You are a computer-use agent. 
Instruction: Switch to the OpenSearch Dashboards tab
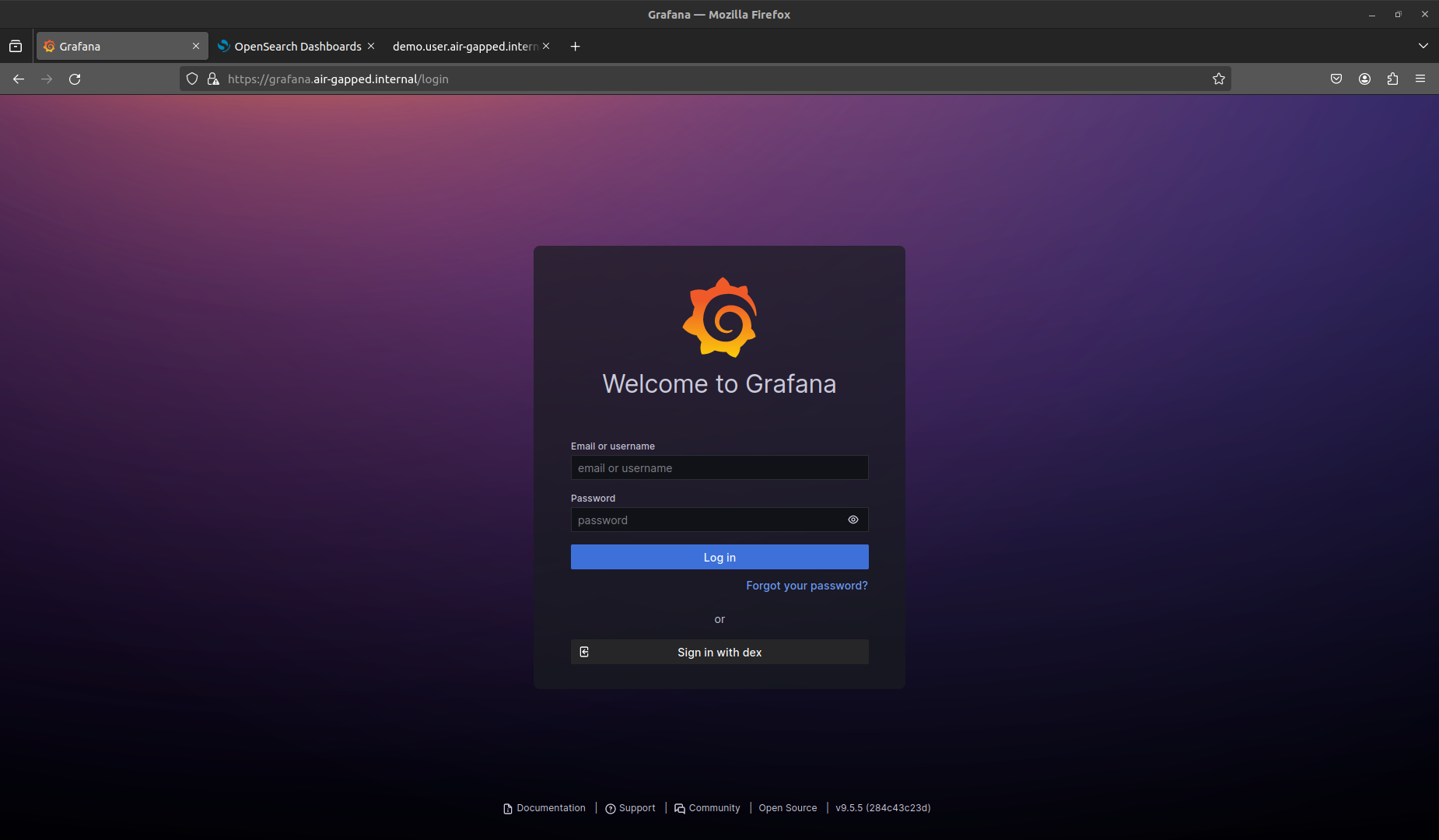click(297, 46)
